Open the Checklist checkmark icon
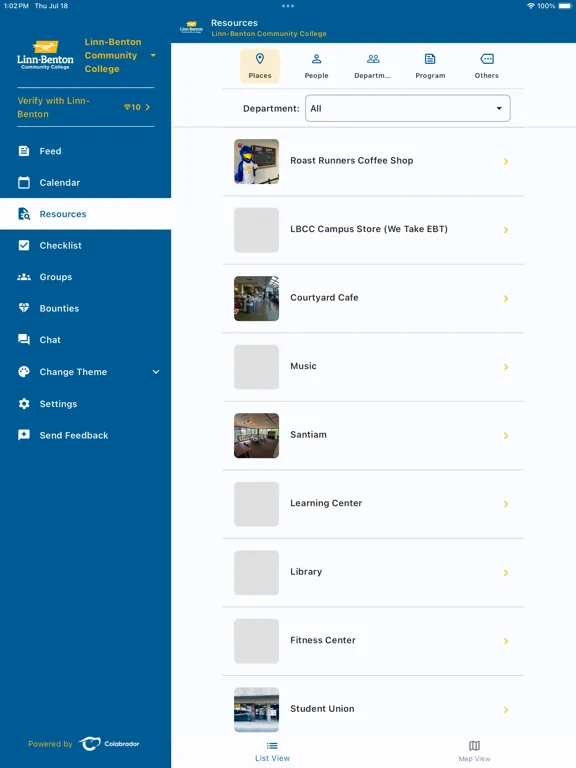Viewport: 576px width, 768px height. tap(24, 245)
